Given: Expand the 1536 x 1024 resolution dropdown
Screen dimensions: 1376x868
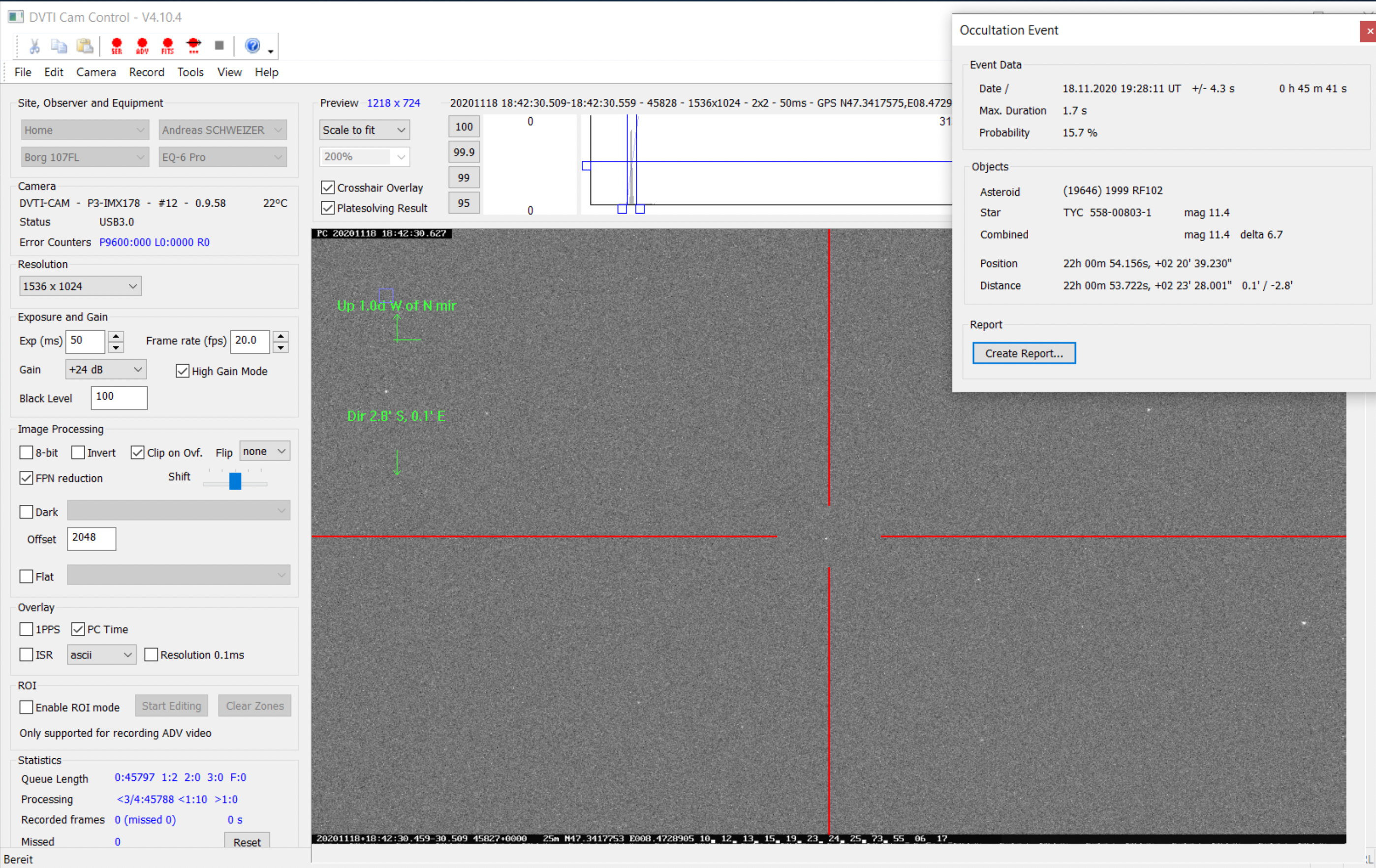Looking at the screenshot, I should 80,286.
